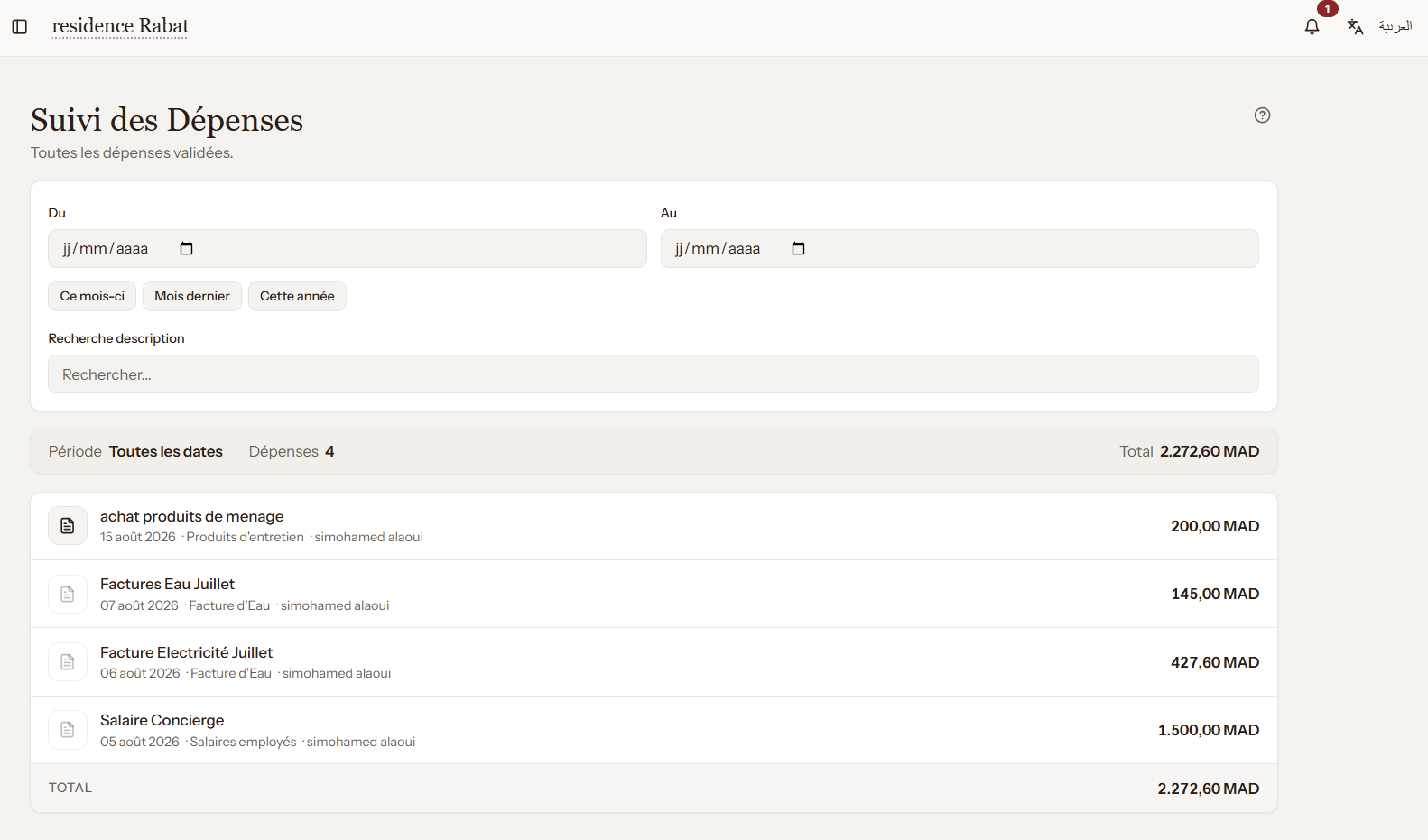This screenshot has height=840, width=1428.
Task: Select the Facture Electricité Juillet expense row
Action: click(654, 662)
